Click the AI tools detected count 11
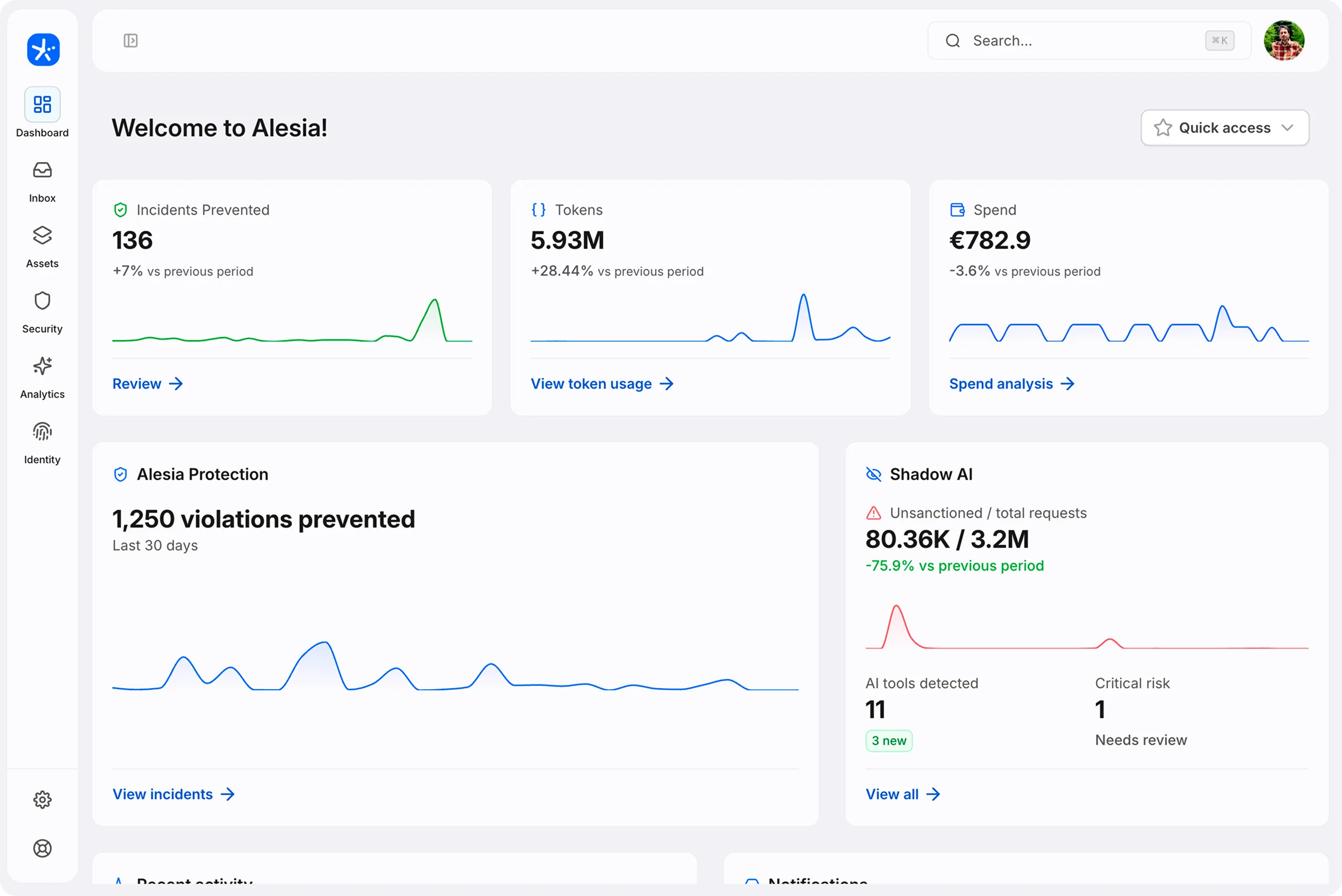 (876, 710)
